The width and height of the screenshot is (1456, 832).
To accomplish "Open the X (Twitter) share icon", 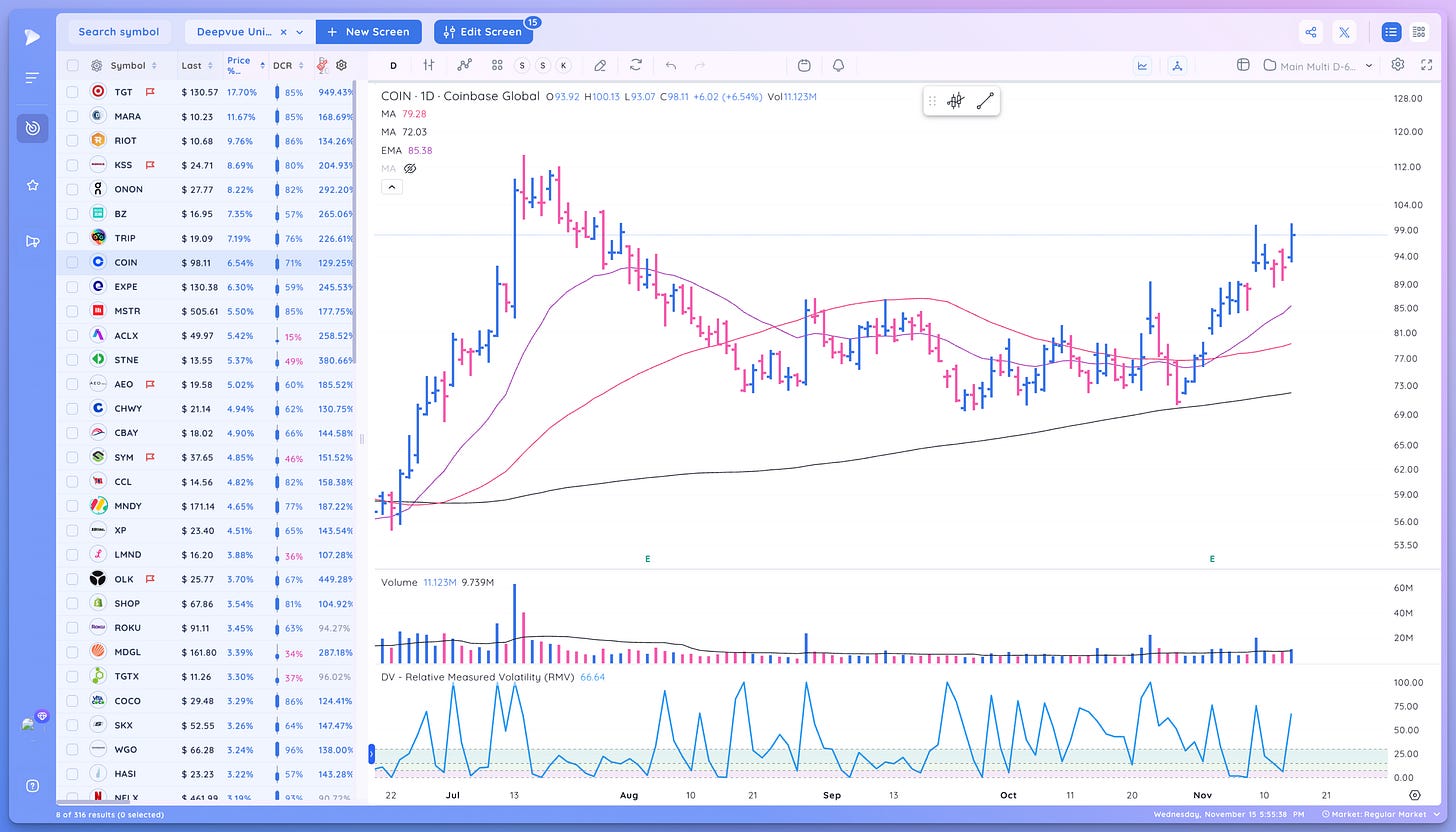I will [x=1345, y=32].
